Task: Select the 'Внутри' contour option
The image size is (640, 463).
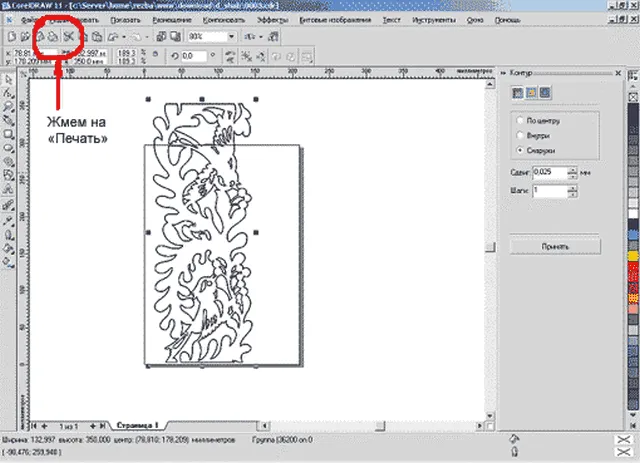Action: point(533,136)
